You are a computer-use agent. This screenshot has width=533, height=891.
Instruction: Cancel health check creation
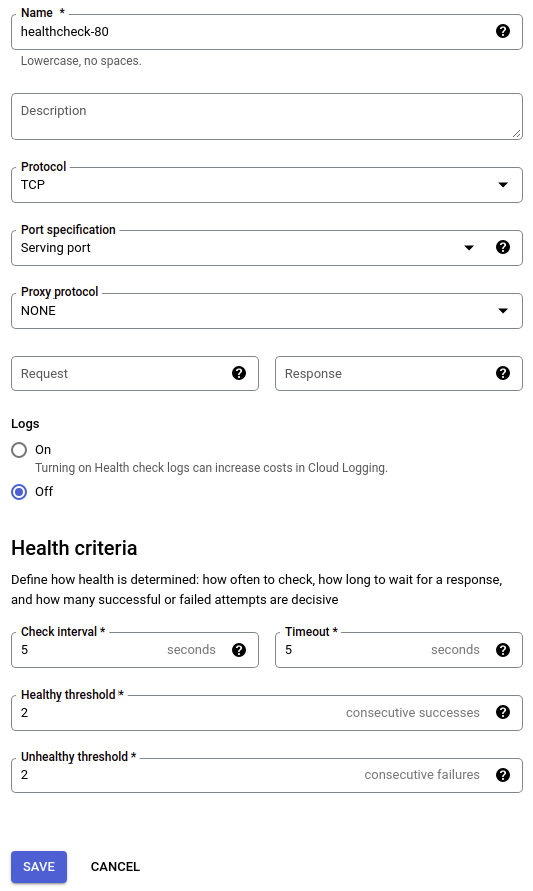[x=115, y=867]
